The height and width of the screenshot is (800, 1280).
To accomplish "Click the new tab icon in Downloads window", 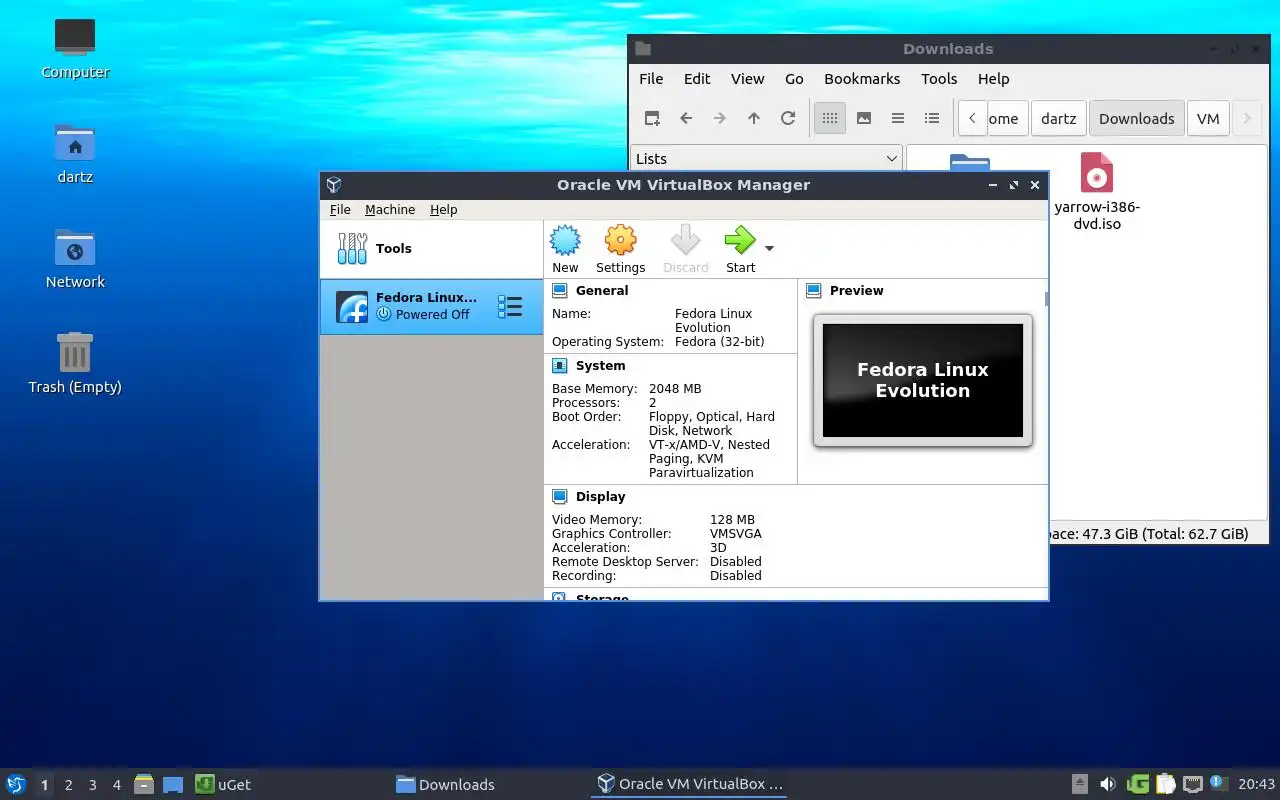I will [x=652, y=118].
